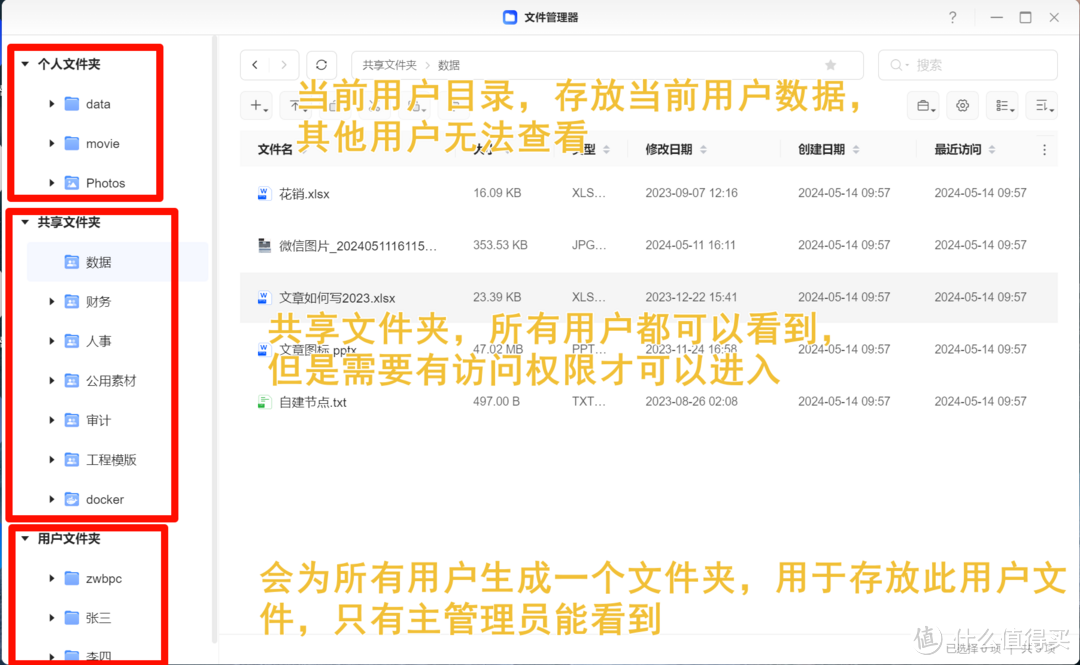This screenshot has width=1080, height=665.
Task: Open the search magnifier icon in the search bar
Action: point(895,64)
